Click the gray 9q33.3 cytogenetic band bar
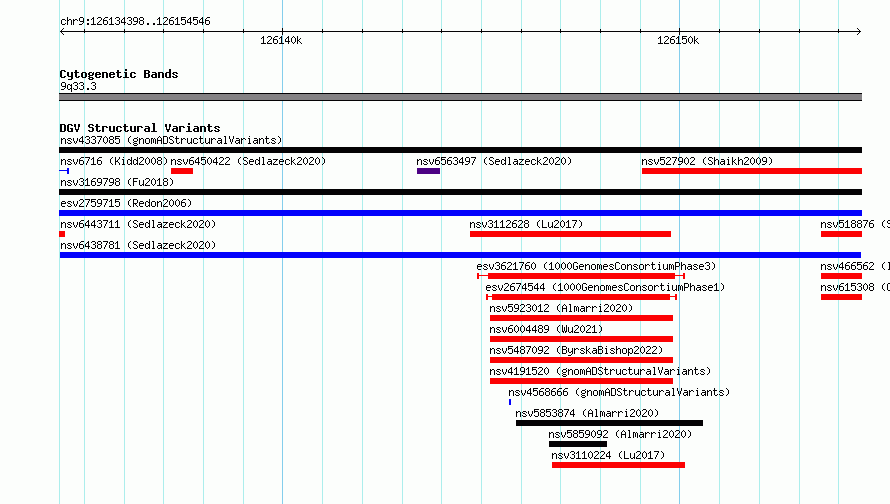The height and width of the screenshot is (504, 890). [460, 97]
